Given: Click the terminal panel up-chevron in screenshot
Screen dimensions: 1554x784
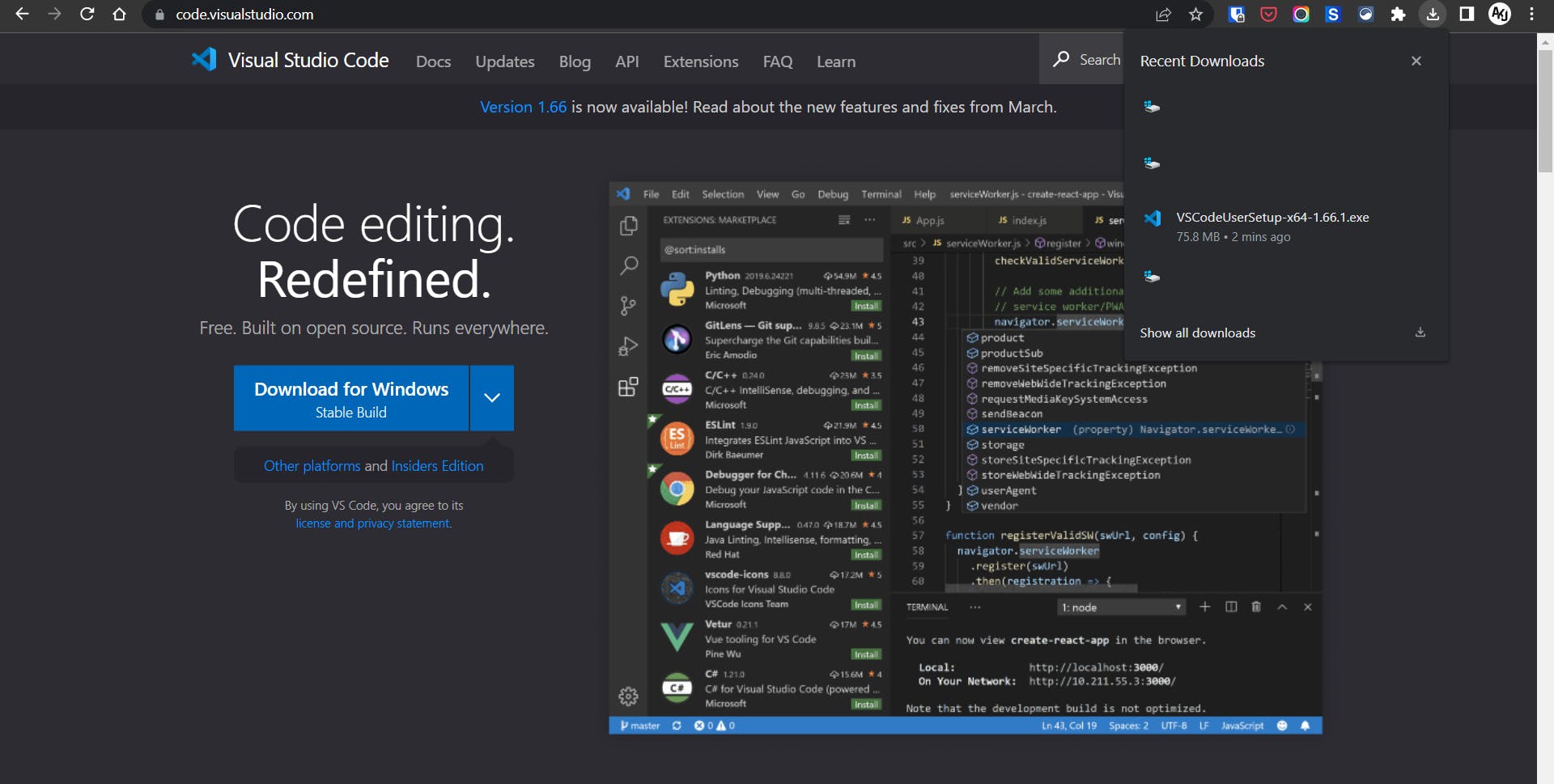Looking at the screenshot, I should [x=1282, y=607].
